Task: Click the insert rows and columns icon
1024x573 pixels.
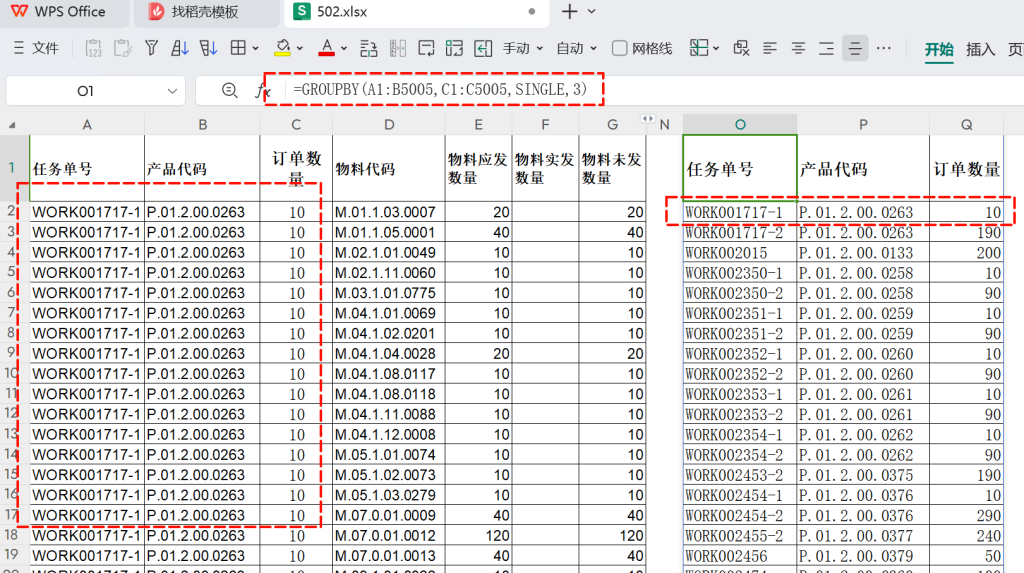Action: coord(369,48)
